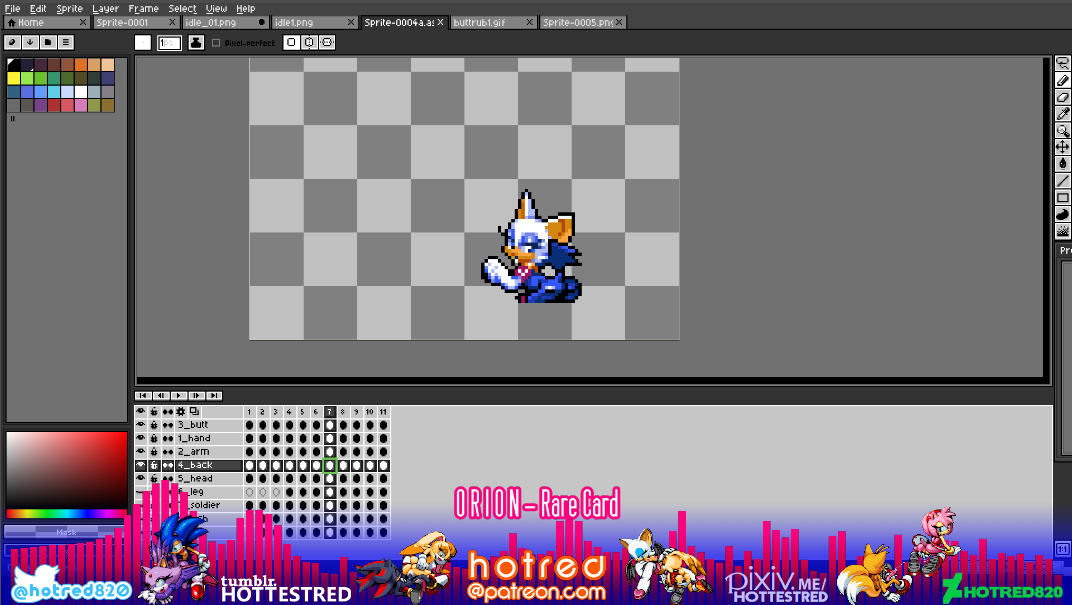The image size is (1072, 605).
Task: Open timeline settings gear
Action: pos(180,412)
